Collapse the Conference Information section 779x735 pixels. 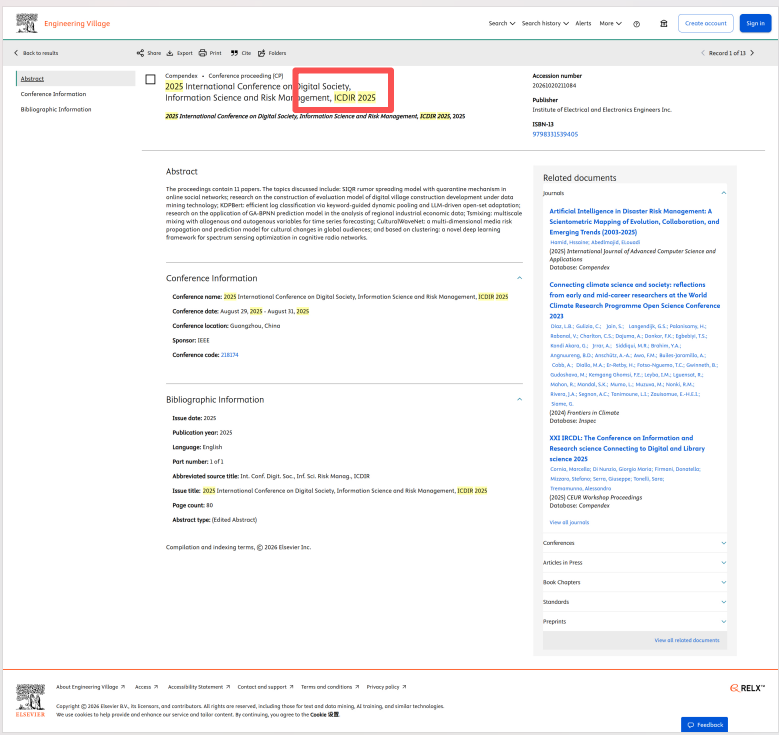point(519,278)
